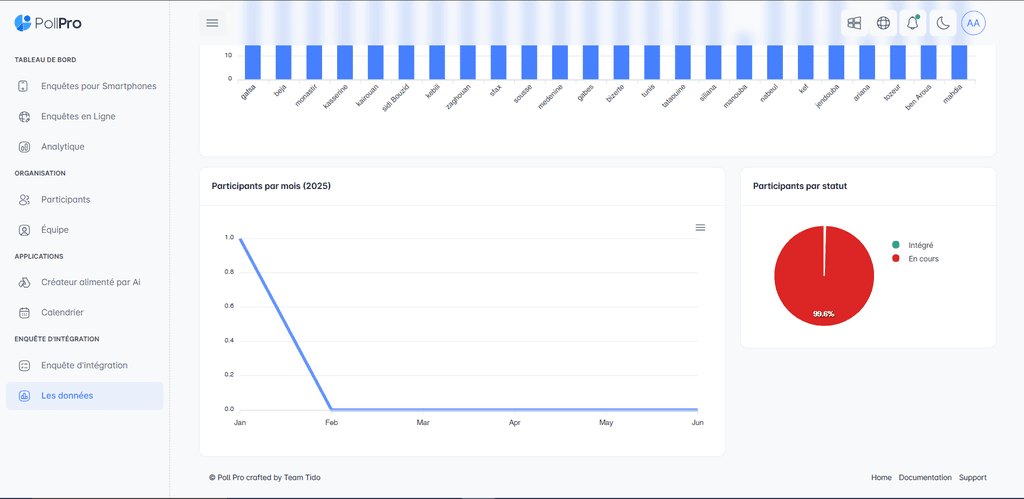Open the globe language selector
This screenshot has height=499, width=1024.
(x=883, y=23)
